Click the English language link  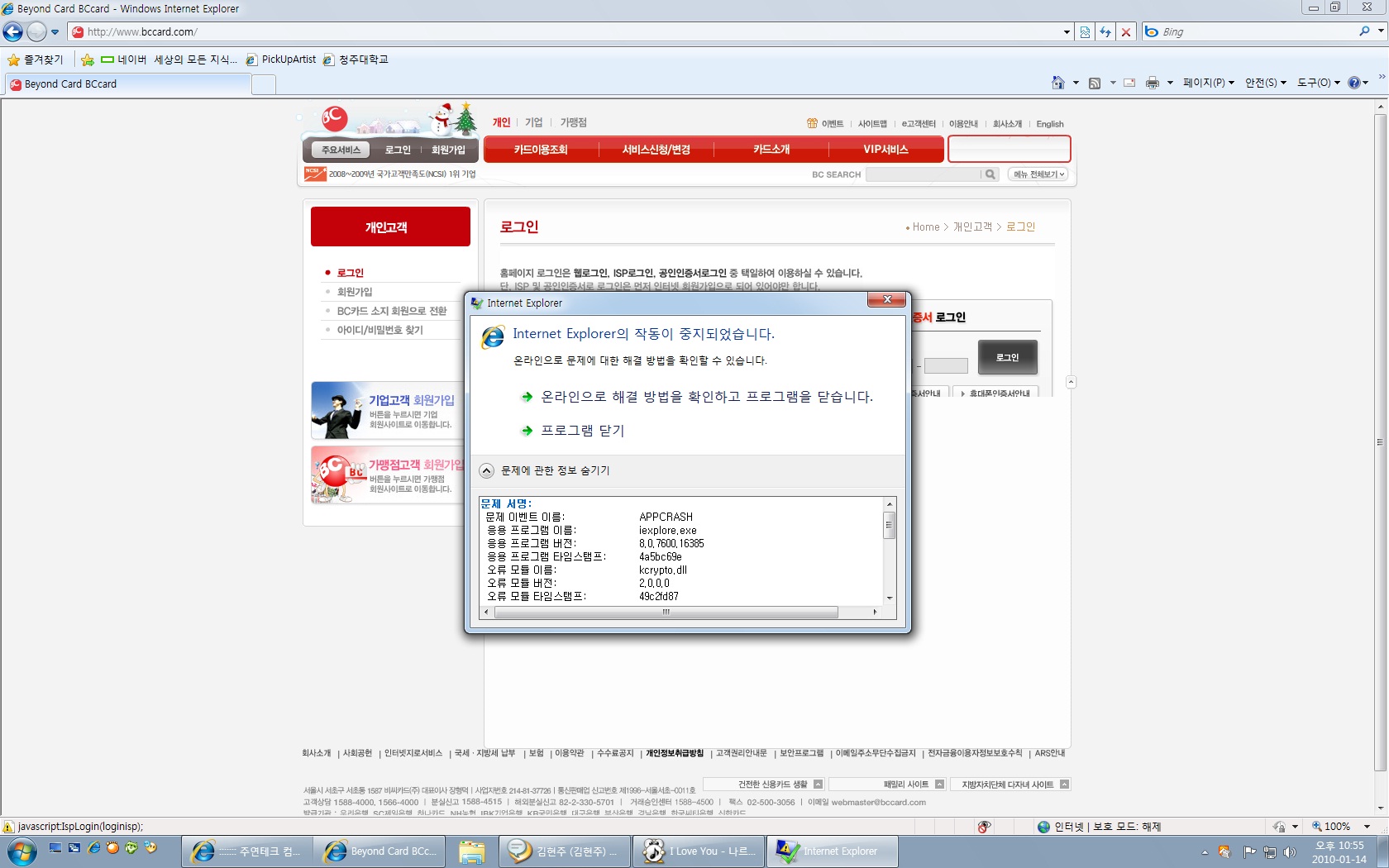pyautogui.click(x=1050, y=124)
